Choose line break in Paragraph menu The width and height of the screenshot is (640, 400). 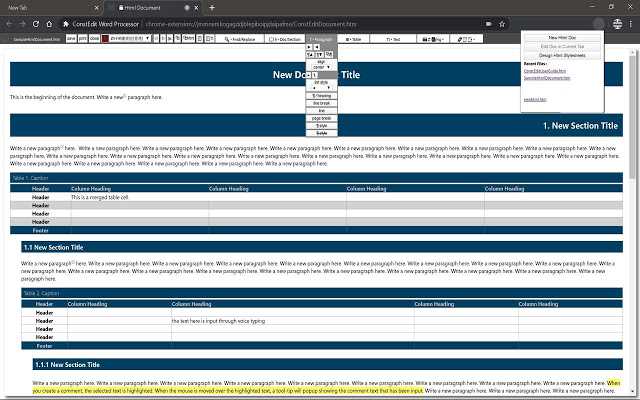point(321,103)
